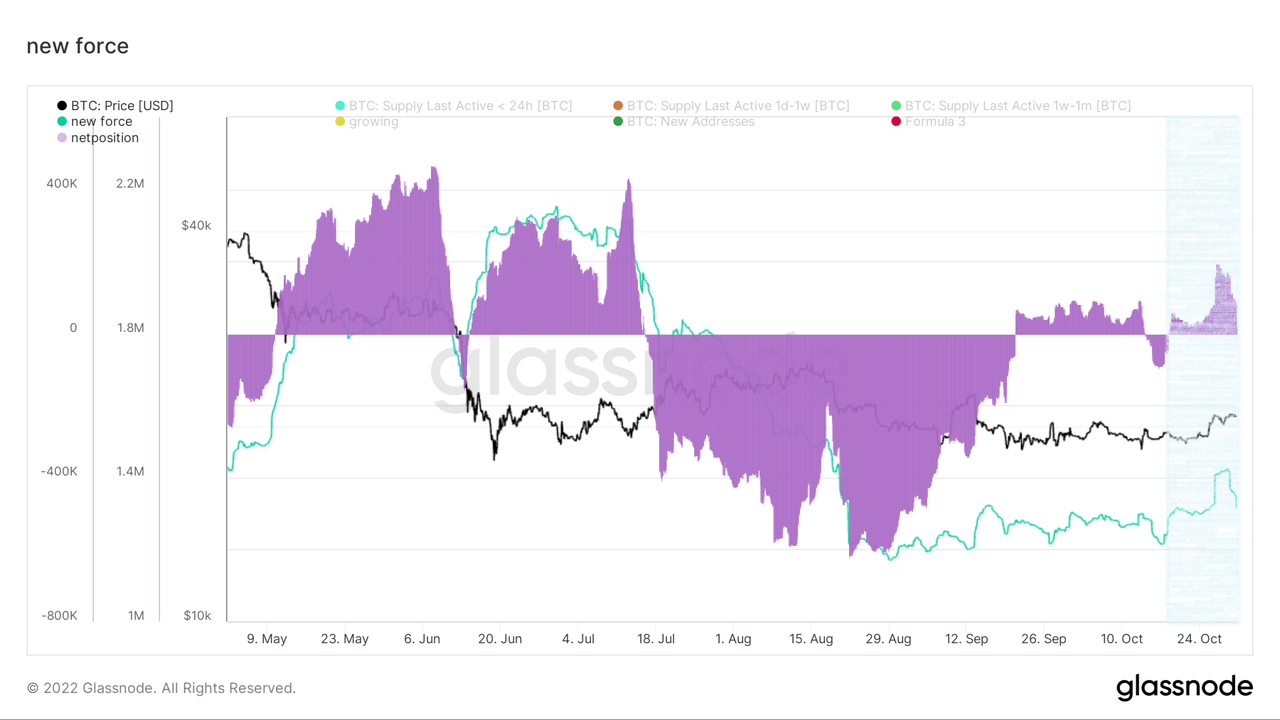Image resolution: width=1280 pixels, height=720 pixels.
Task: Toggle the BTC: New Addresses series label
Action: click(690, 122)
